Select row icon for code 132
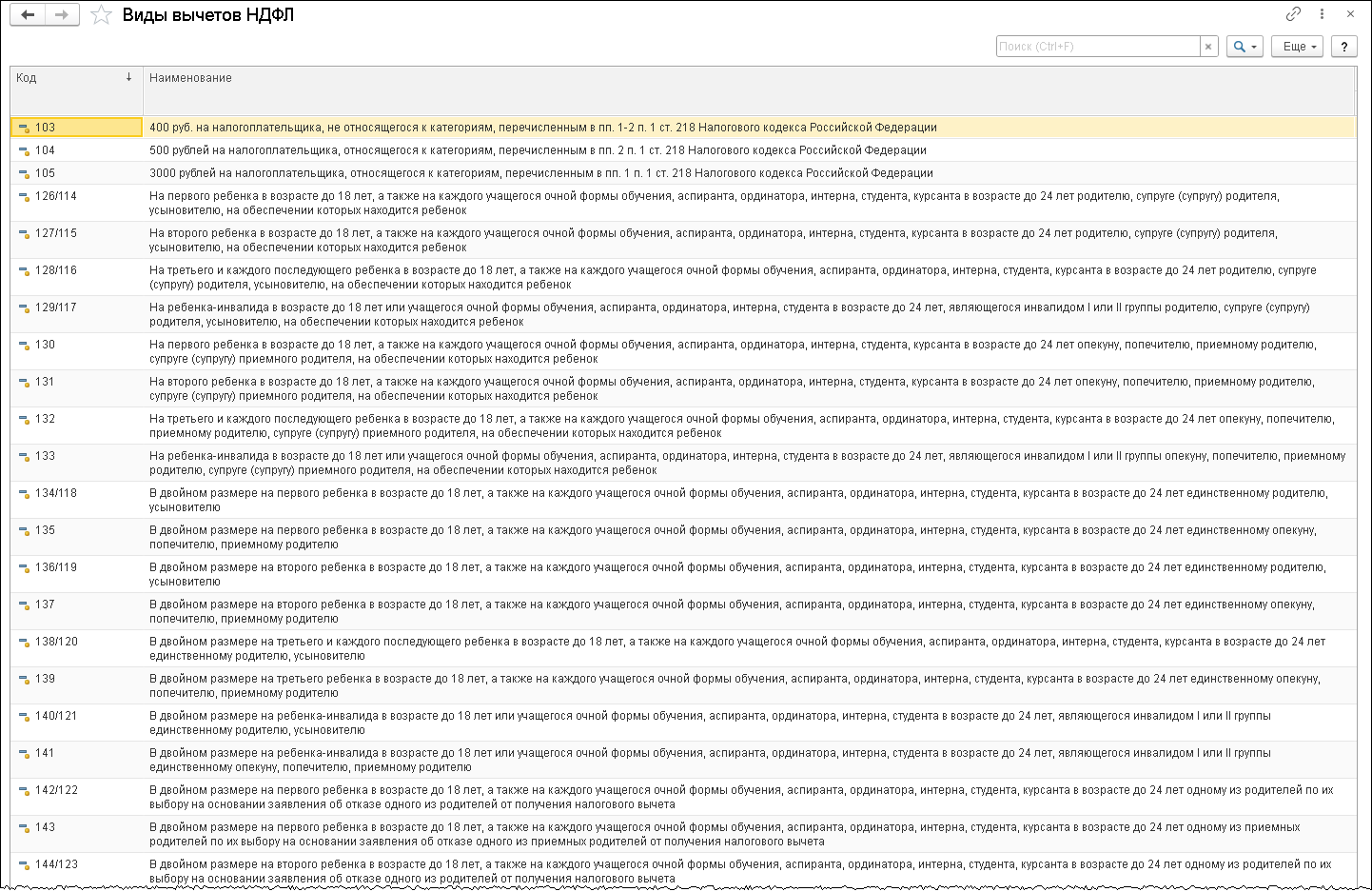This screenshot has height=892, width=1372. tap(25, 419)
